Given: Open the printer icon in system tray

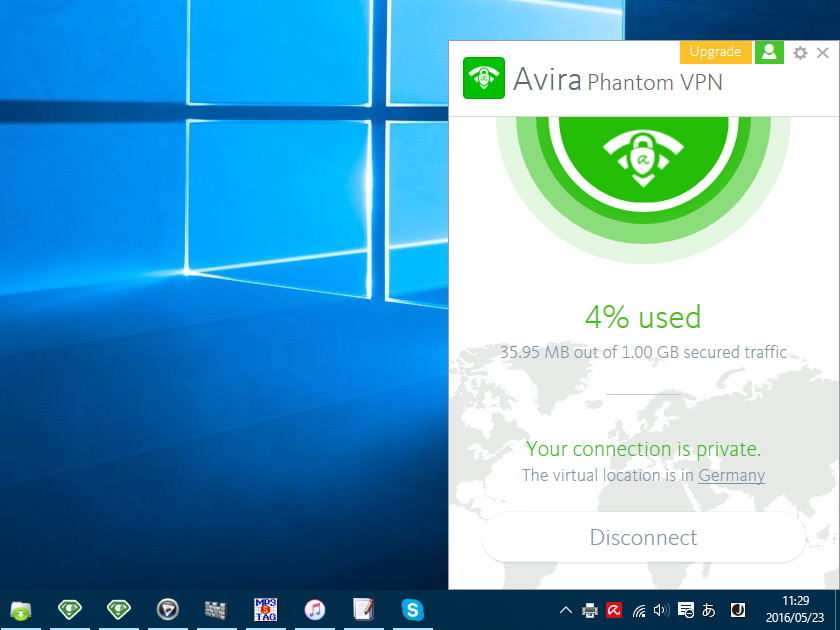Looking at the screenshot, I should pos(588,610).
